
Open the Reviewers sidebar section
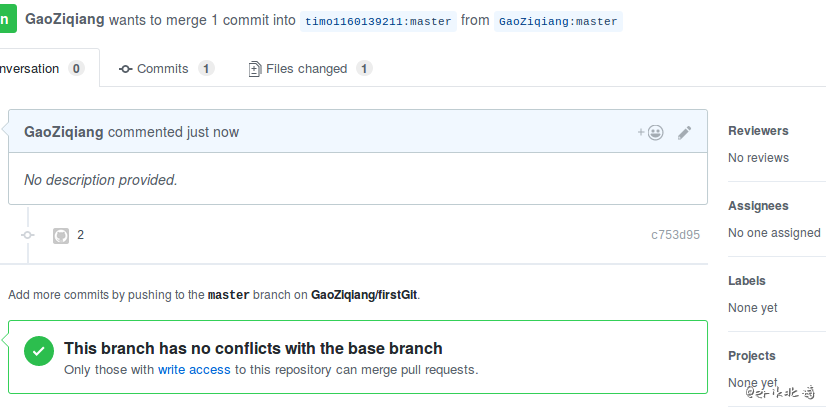[x=758, y=131]
